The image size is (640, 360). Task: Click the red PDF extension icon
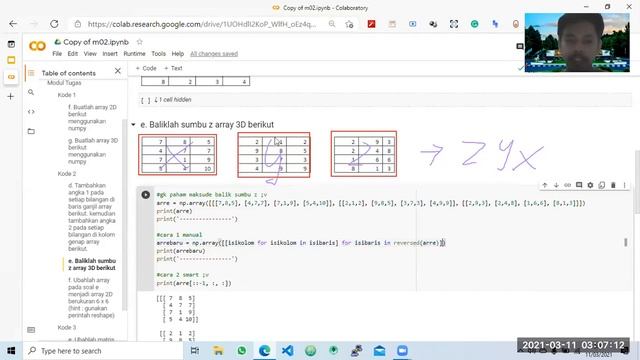pos(371,24)
